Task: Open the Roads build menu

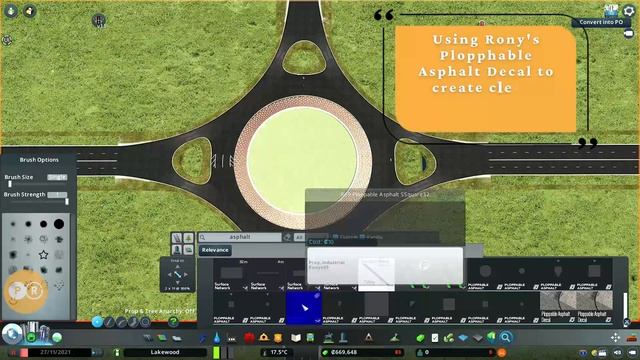Action: click(148, 338)
